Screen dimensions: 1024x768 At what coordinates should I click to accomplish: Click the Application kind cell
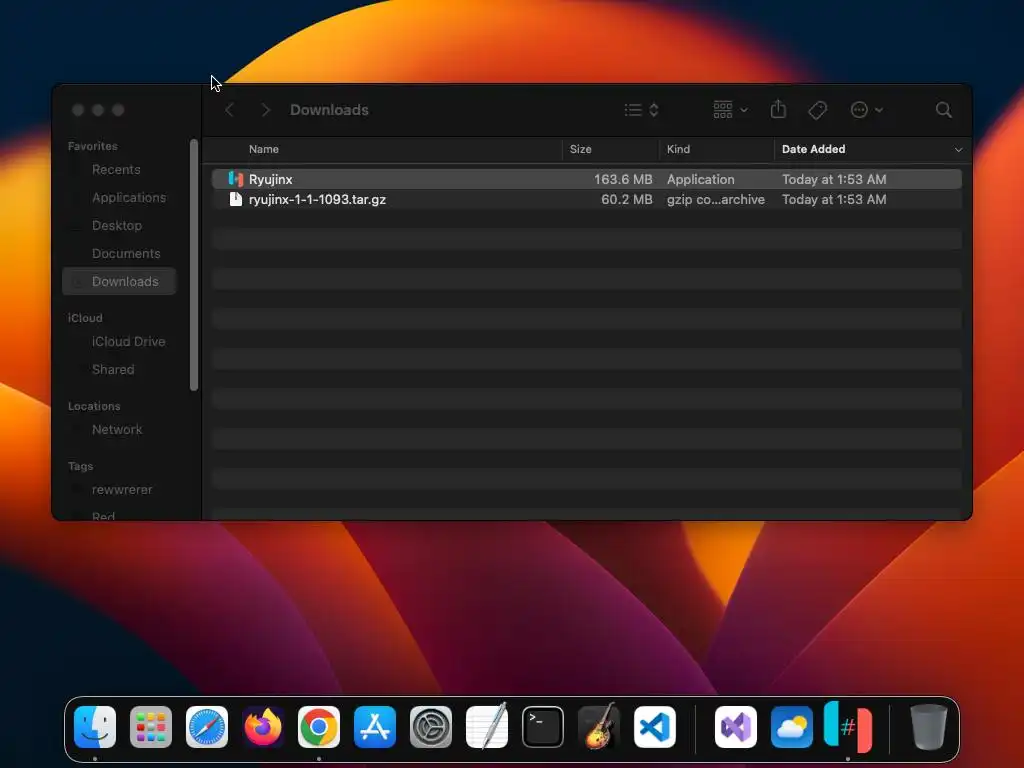[700, 179]
